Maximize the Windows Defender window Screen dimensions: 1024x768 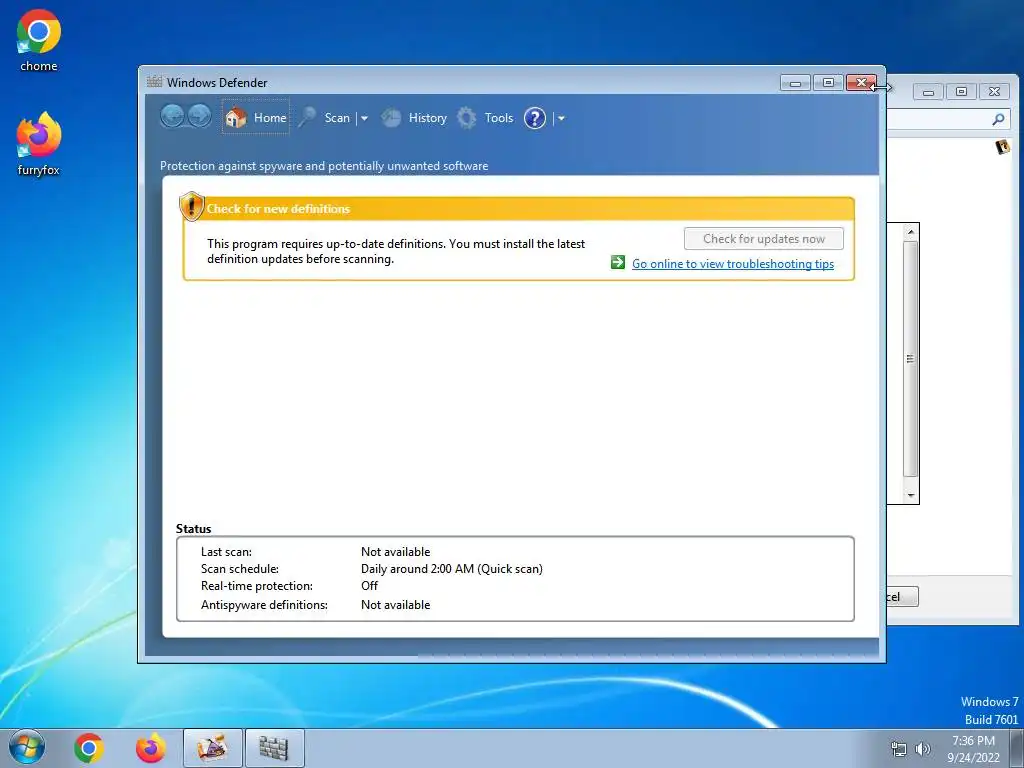pyautogui.click(x=828, y=83)
